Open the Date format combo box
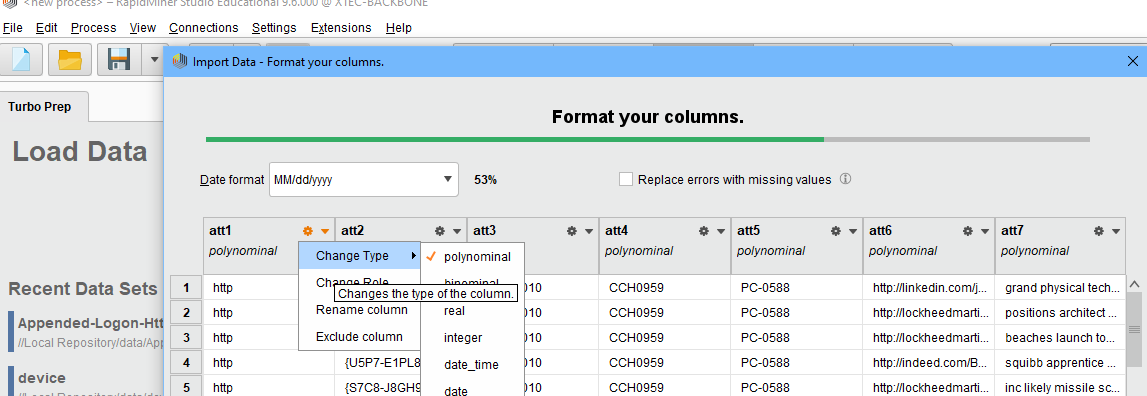This screenshot has height=396, width=1147. (x=364, y=179)
